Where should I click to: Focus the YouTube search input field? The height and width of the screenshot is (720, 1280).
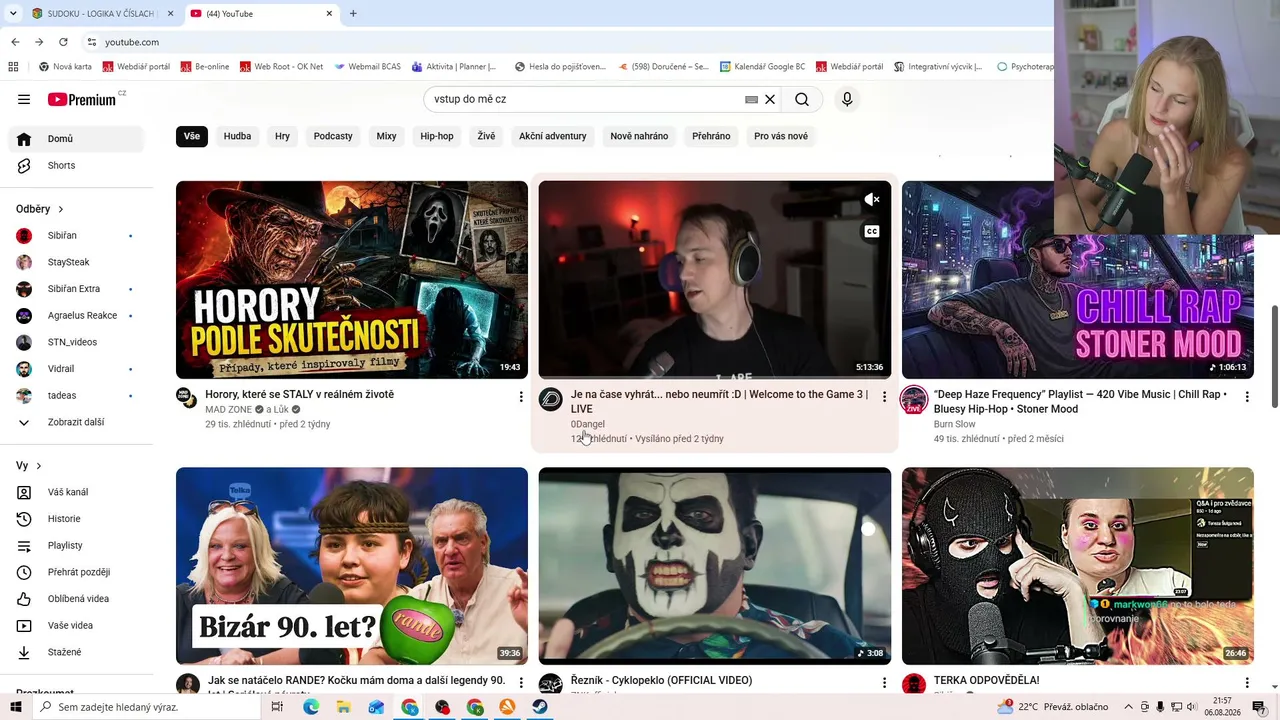point(585,99)
